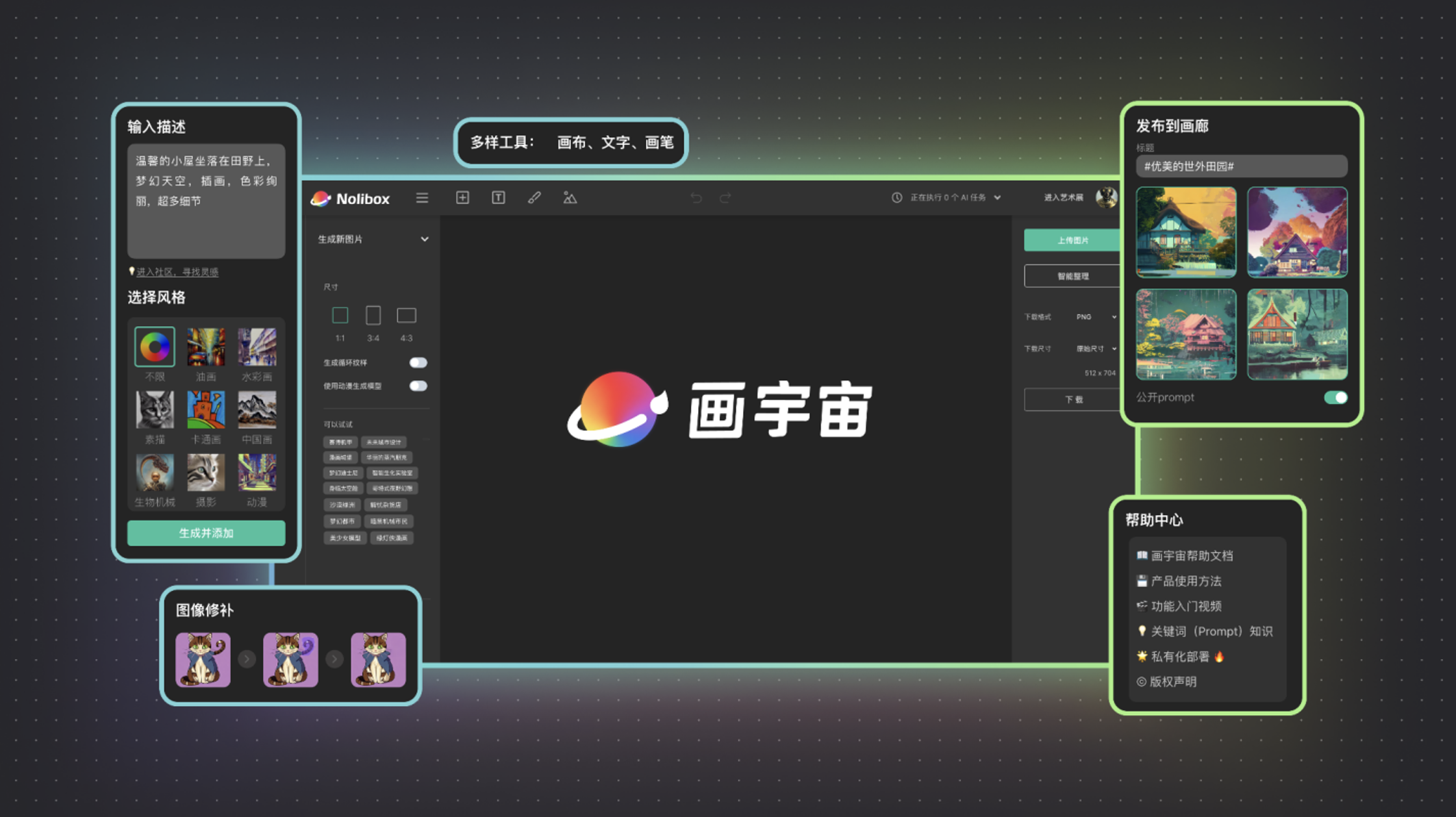Screen dimensions: 1456x817
Task: Click the undo arrow icon
Action: [x=696, y=198]
